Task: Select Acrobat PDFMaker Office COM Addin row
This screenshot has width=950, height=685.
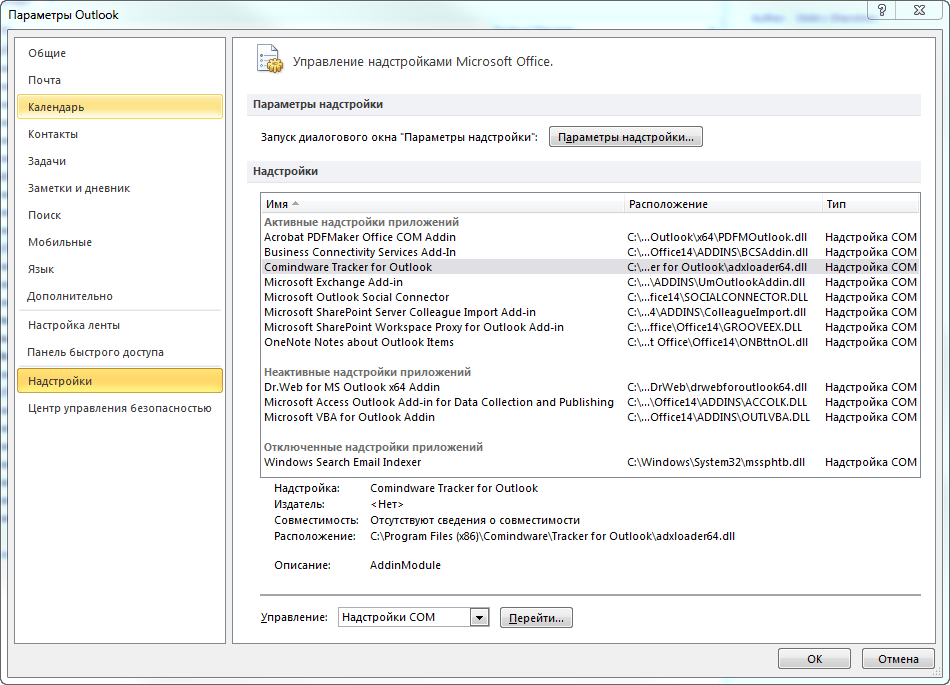Action: tap(590, 237)
